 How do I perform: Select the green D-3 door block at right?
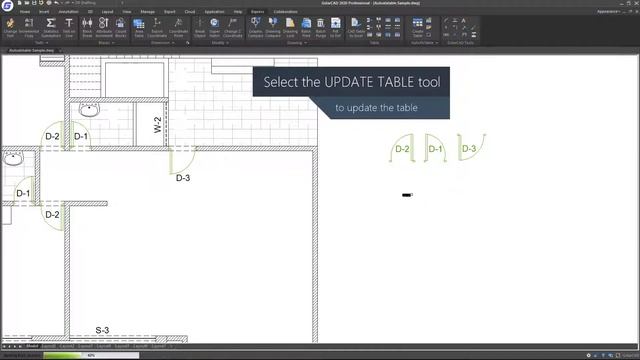coord(471,147)
